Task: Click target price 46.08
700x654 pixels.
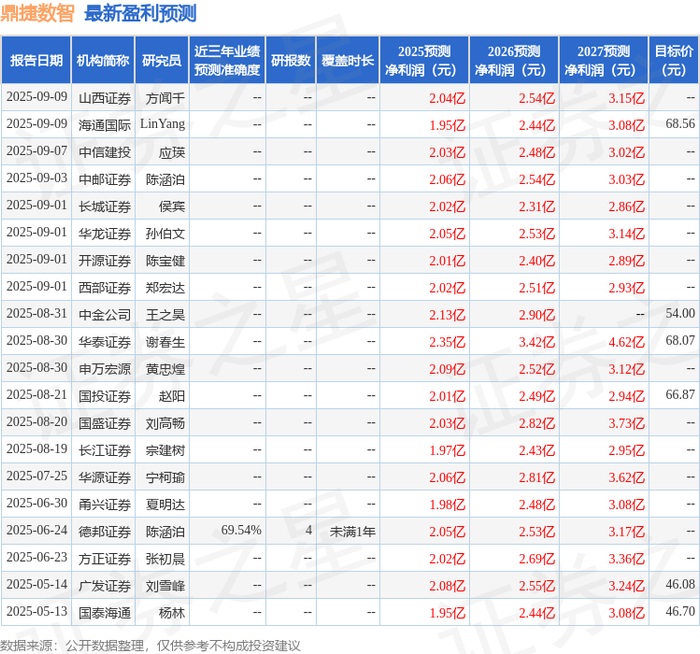Action: point(680,584)
